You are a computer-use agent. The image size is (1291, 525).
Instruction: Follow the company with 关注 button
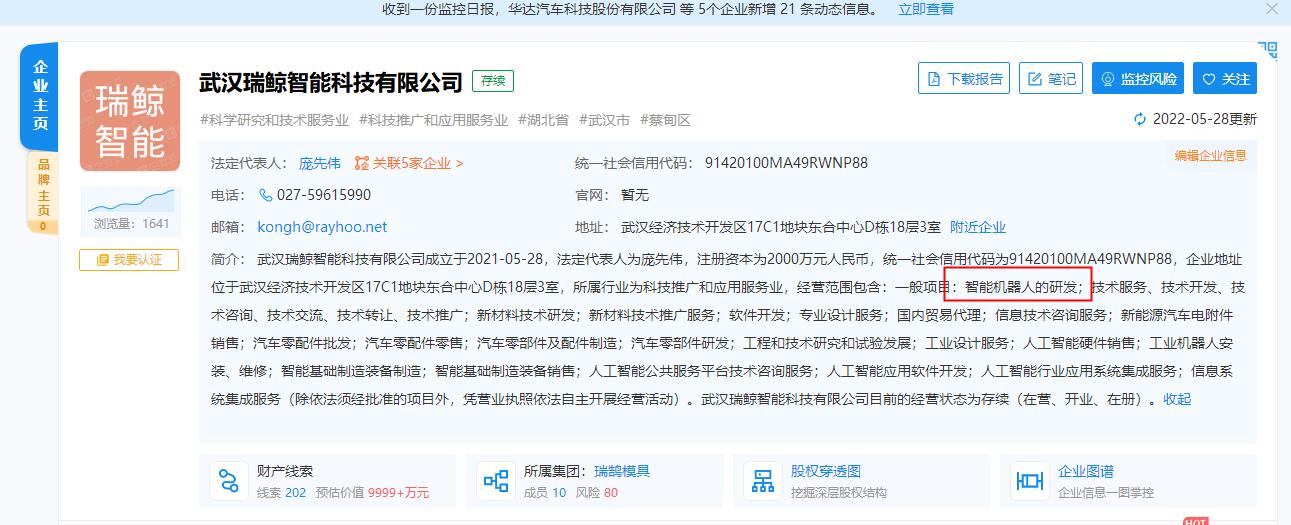coord(1225,79)
